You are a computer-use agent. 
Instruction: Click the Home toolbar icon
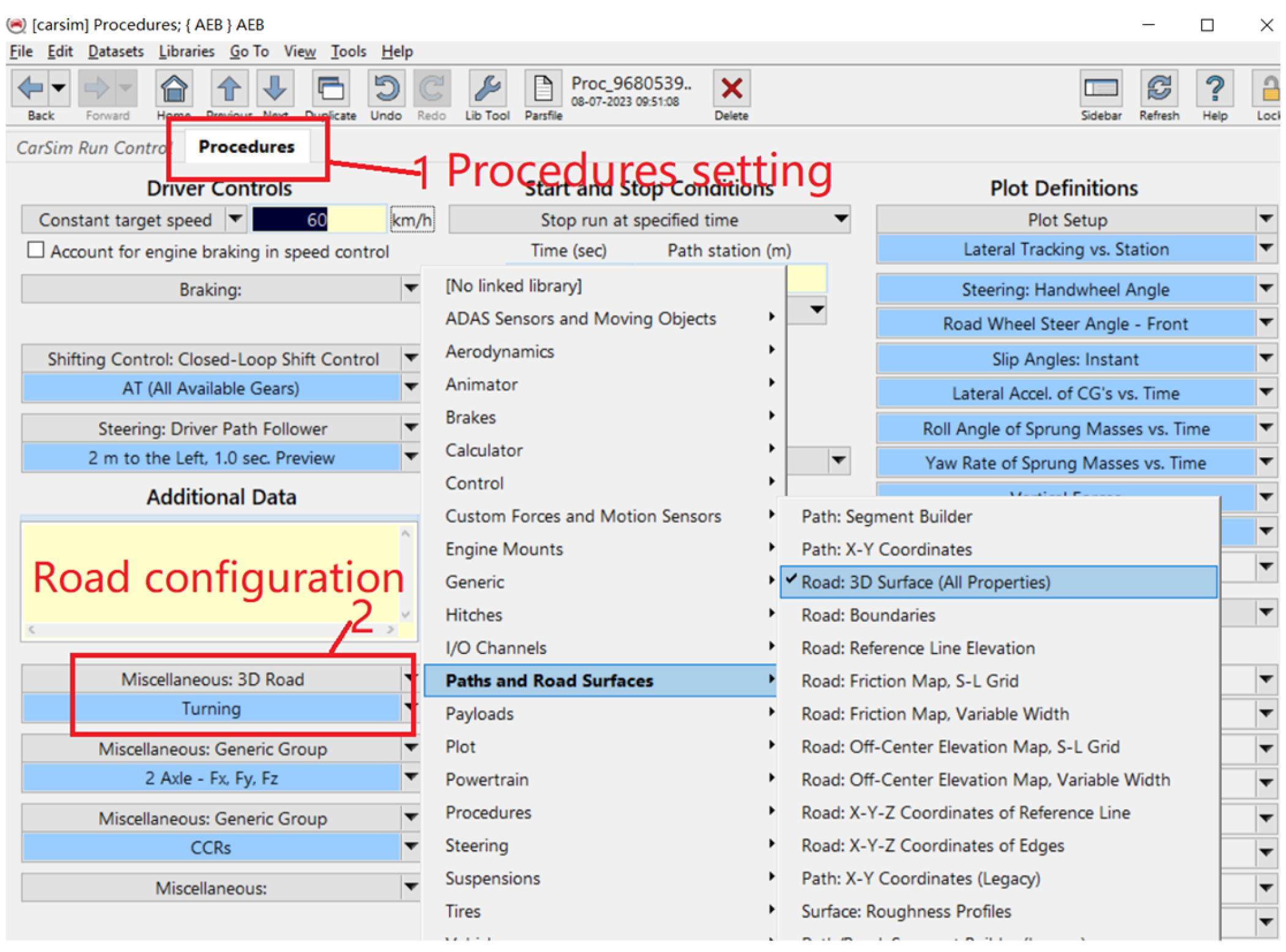pyautogui.click(x=173, y=89)
